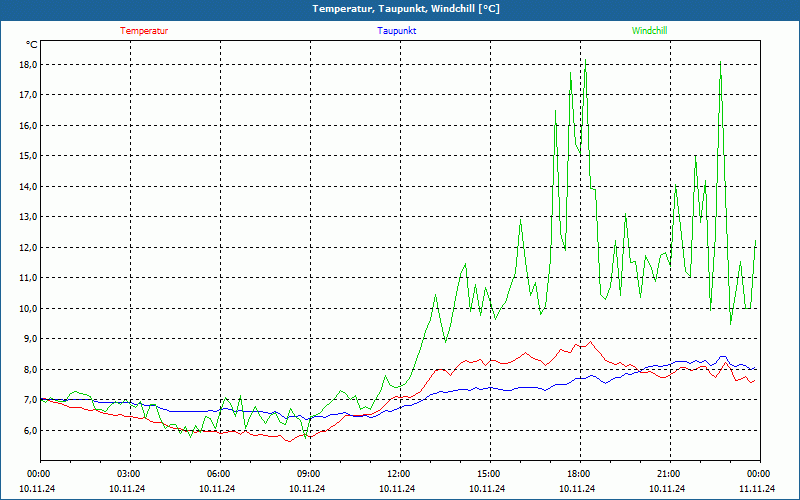Click the 12,0 value on the y-axis
The height and width of the screenshot is (500, 800).
pyautogui.click(x=27, y=247)
